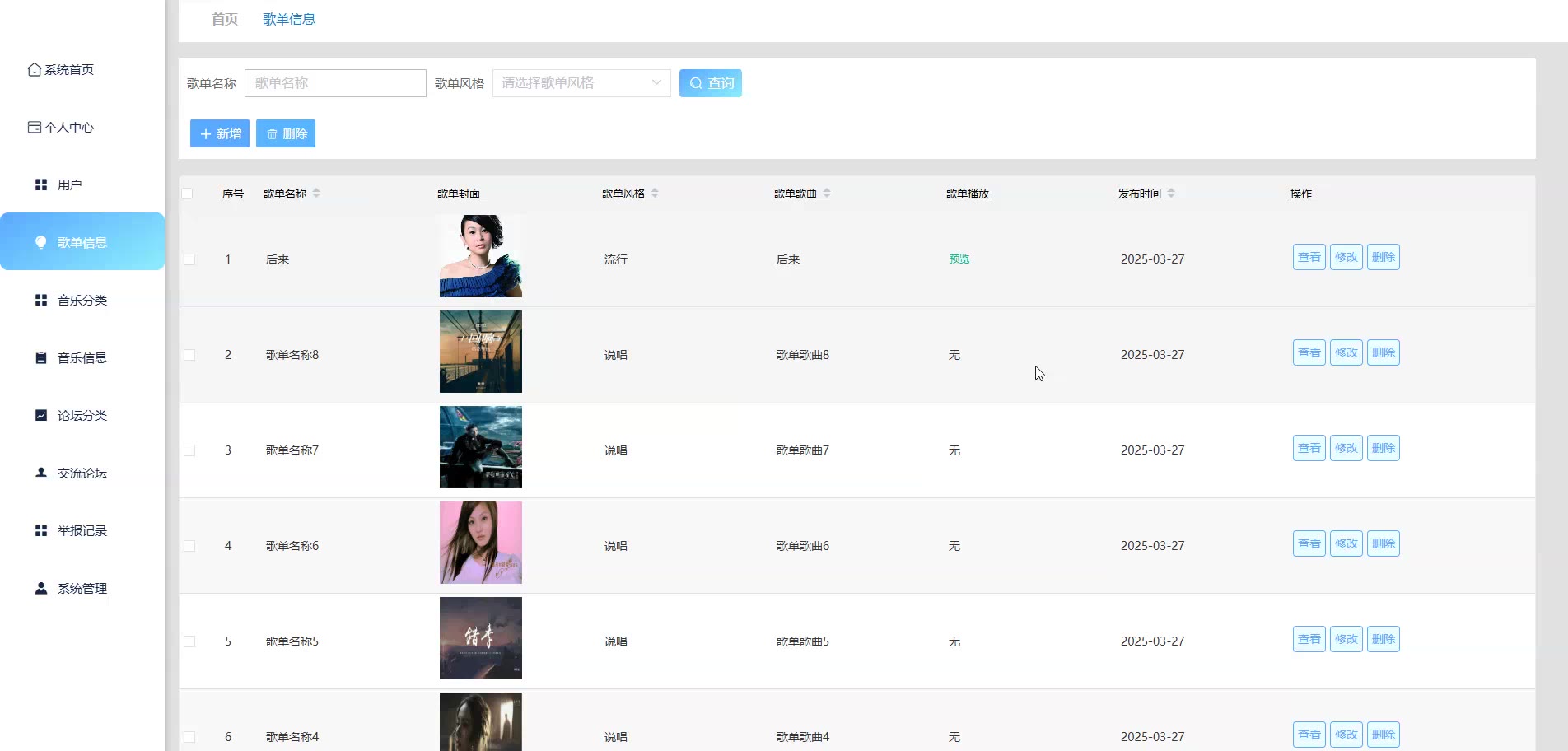Click the clipboard icon beside 音乐信息
The image size is (1568, 751).
pos(41,358)
